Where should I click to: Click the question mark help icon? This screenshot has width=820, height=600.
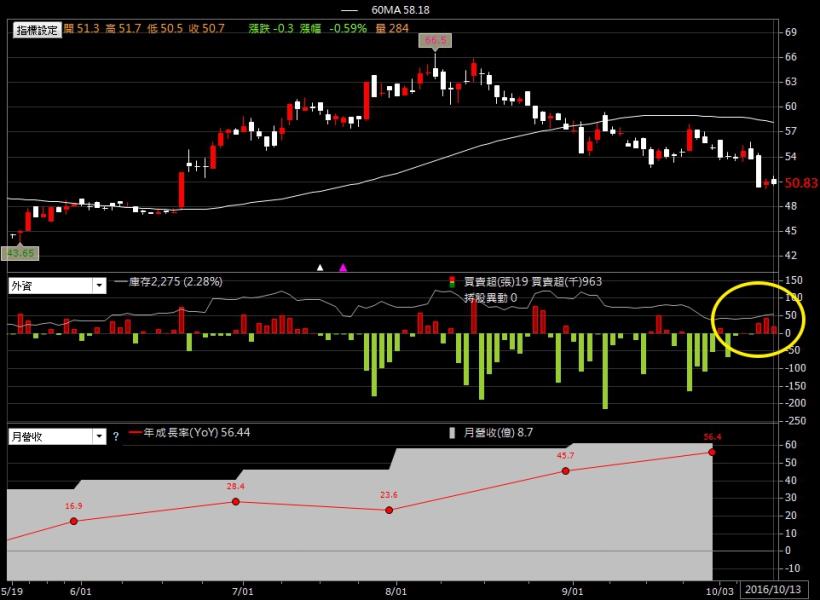(x=116, y=436)
